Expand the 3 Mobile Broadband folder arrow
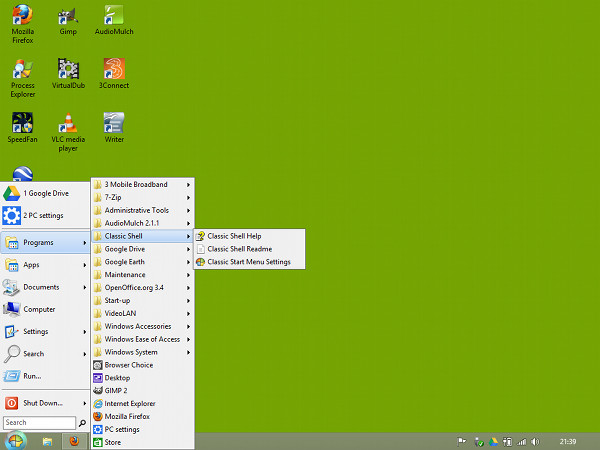 [188, 185]
